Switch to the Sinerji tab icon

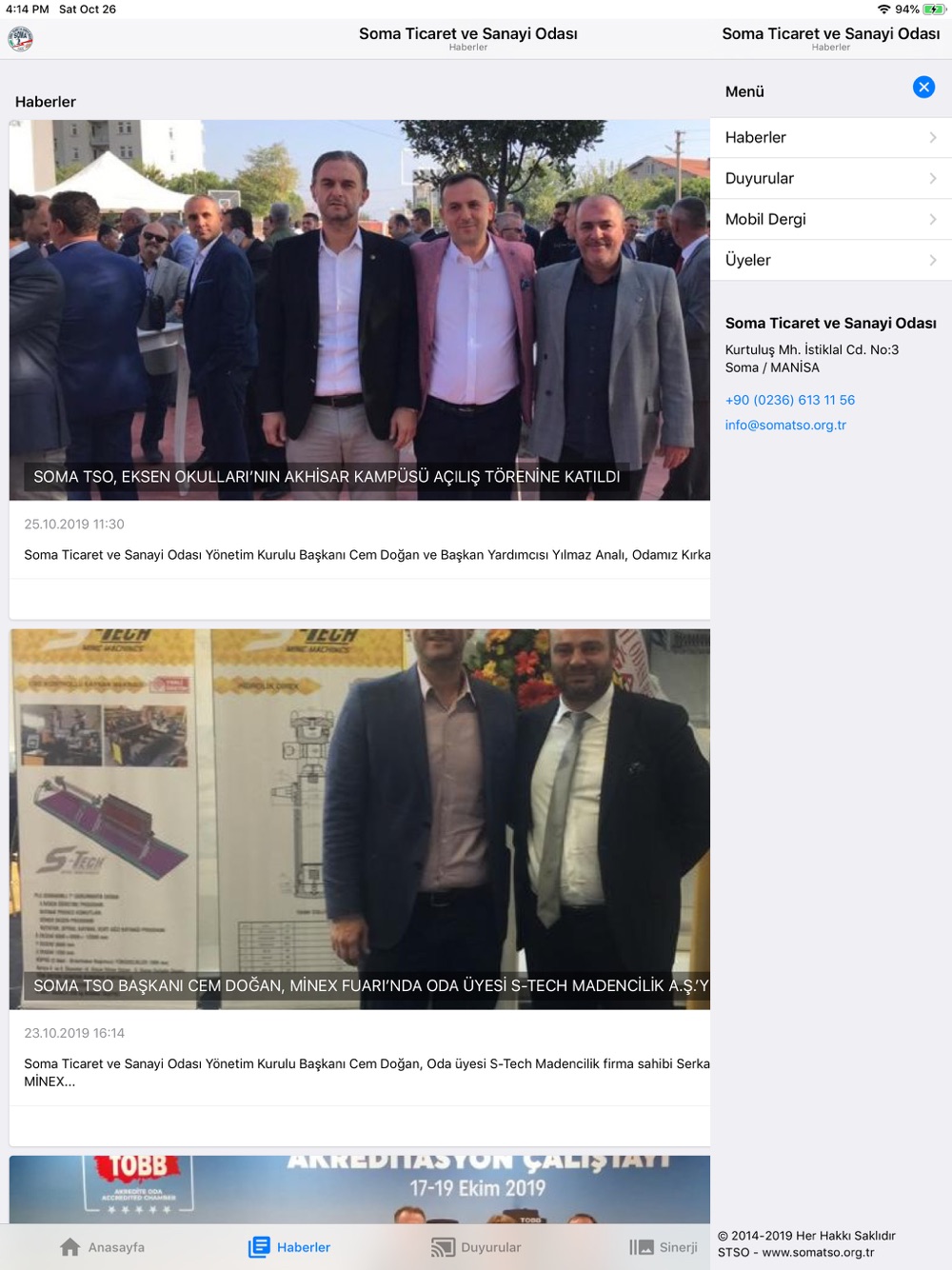tap(642, 1247)
